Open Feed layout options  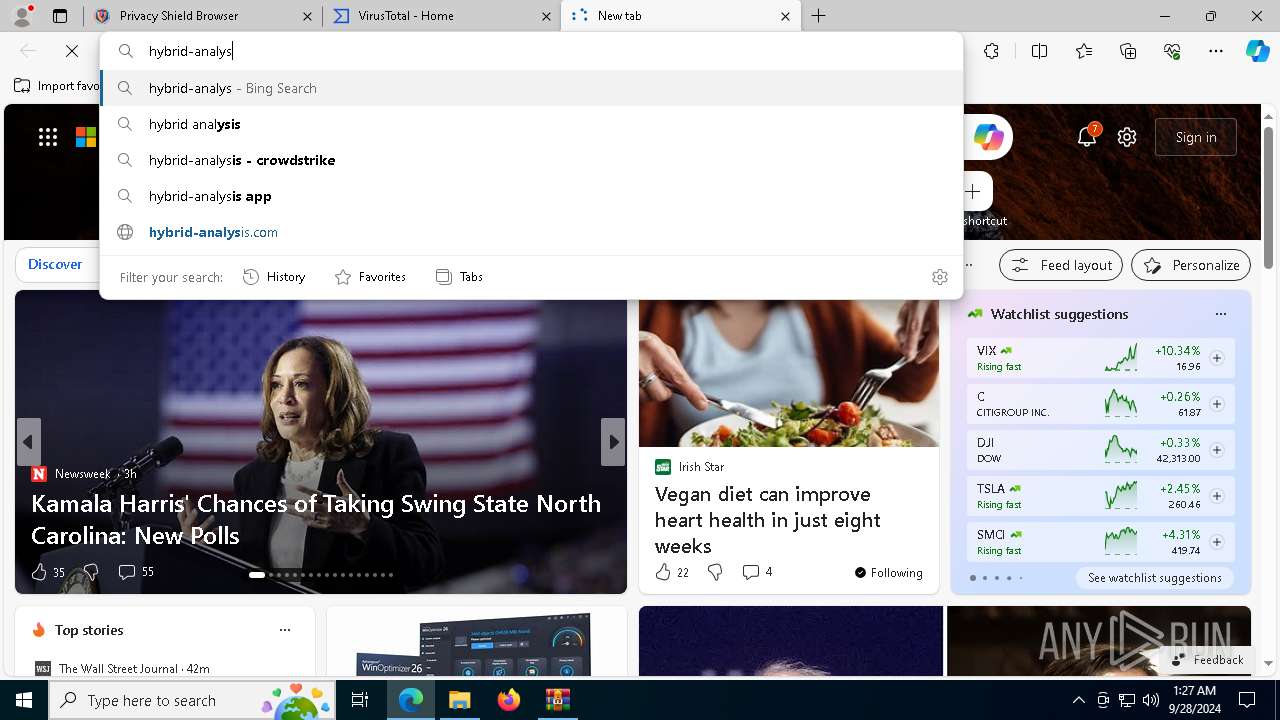[1061, 265]
